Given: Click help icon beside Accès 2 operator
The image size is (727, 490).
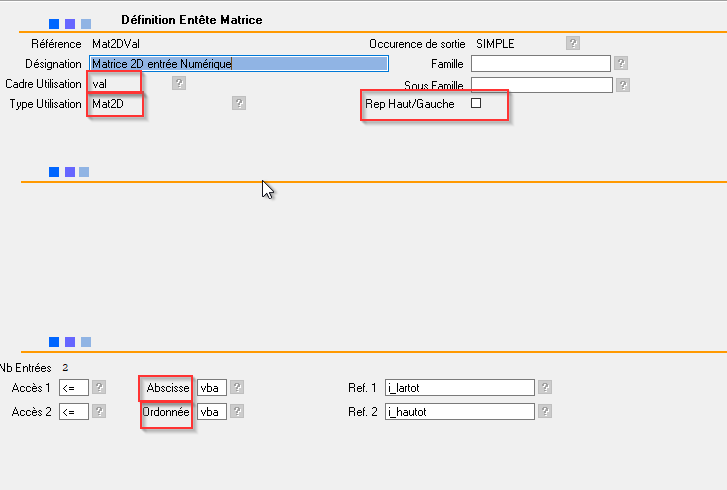Looking at the screenshot, I should tap(99, 411).
